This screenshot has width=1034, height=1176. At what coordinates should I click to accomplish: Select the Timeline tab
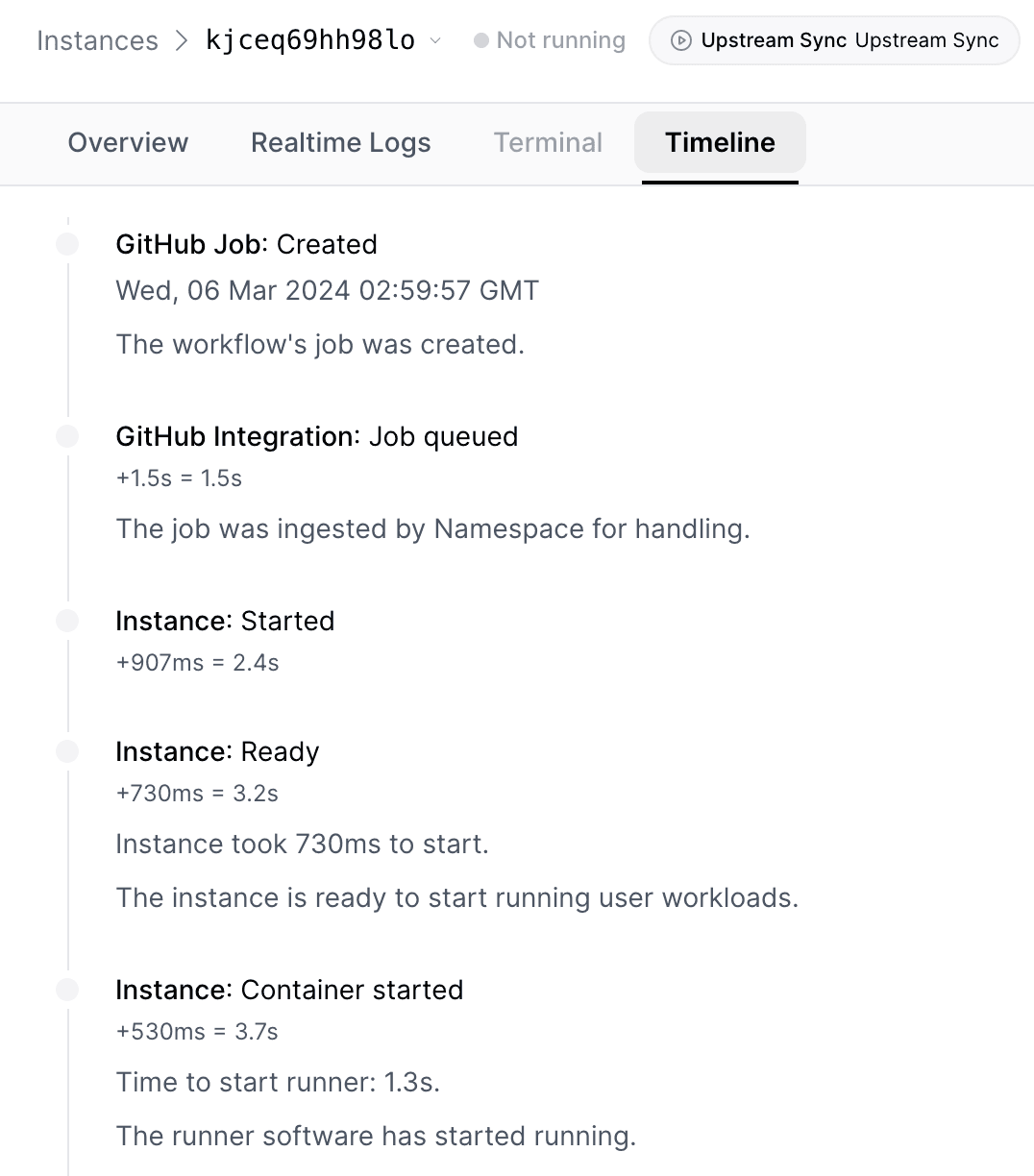(720, 142)
